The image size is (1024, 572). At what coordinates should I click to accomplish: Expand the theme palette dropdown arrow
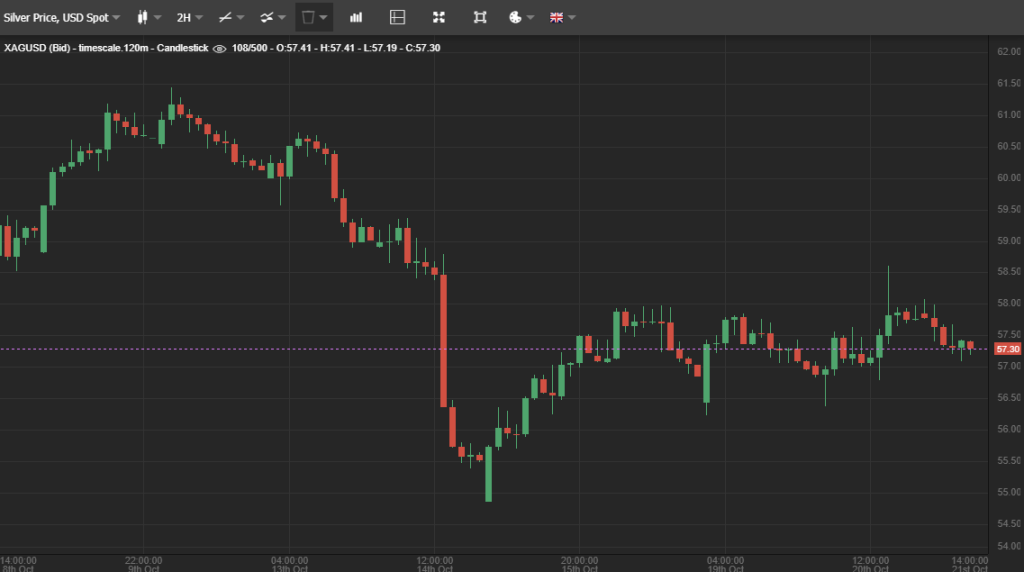point(530,18)
